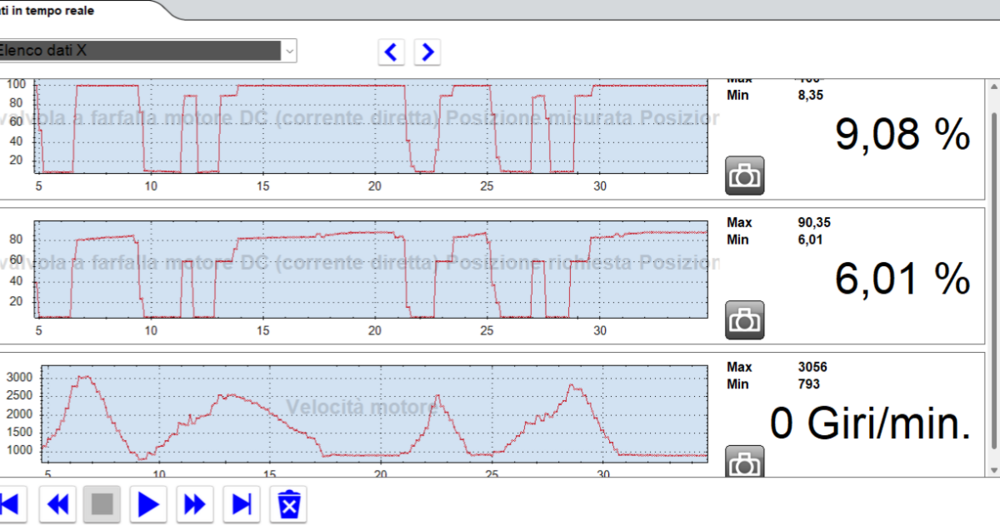Capture snapshot of measured throttle position graph
Image resolution: width=1000 pixels, height=530 pixels.
(x=744, y=175)
